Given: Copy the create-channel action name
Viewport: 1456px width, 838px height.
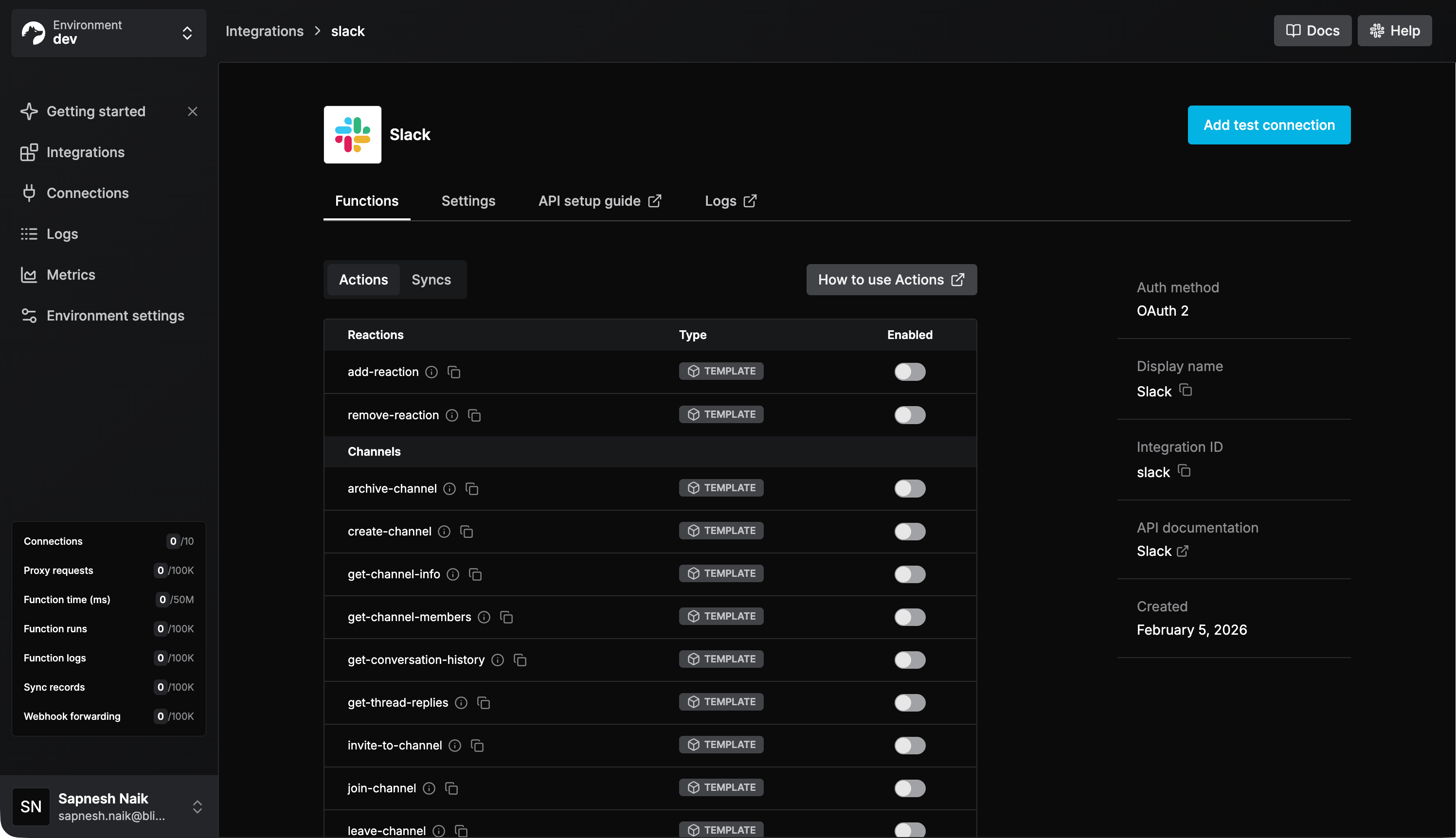Looking at the screenshot, I should [x=467, y=532].
